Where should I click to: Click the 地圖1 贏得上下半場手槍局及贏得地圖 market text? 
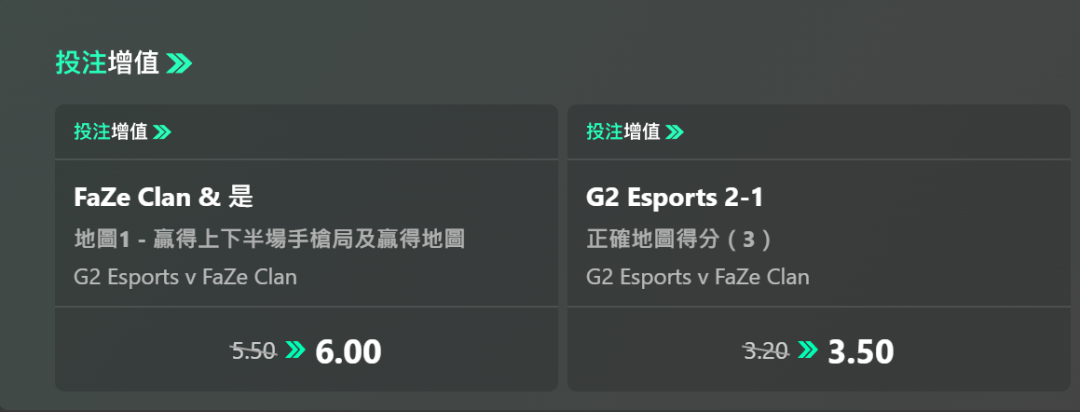269,240
